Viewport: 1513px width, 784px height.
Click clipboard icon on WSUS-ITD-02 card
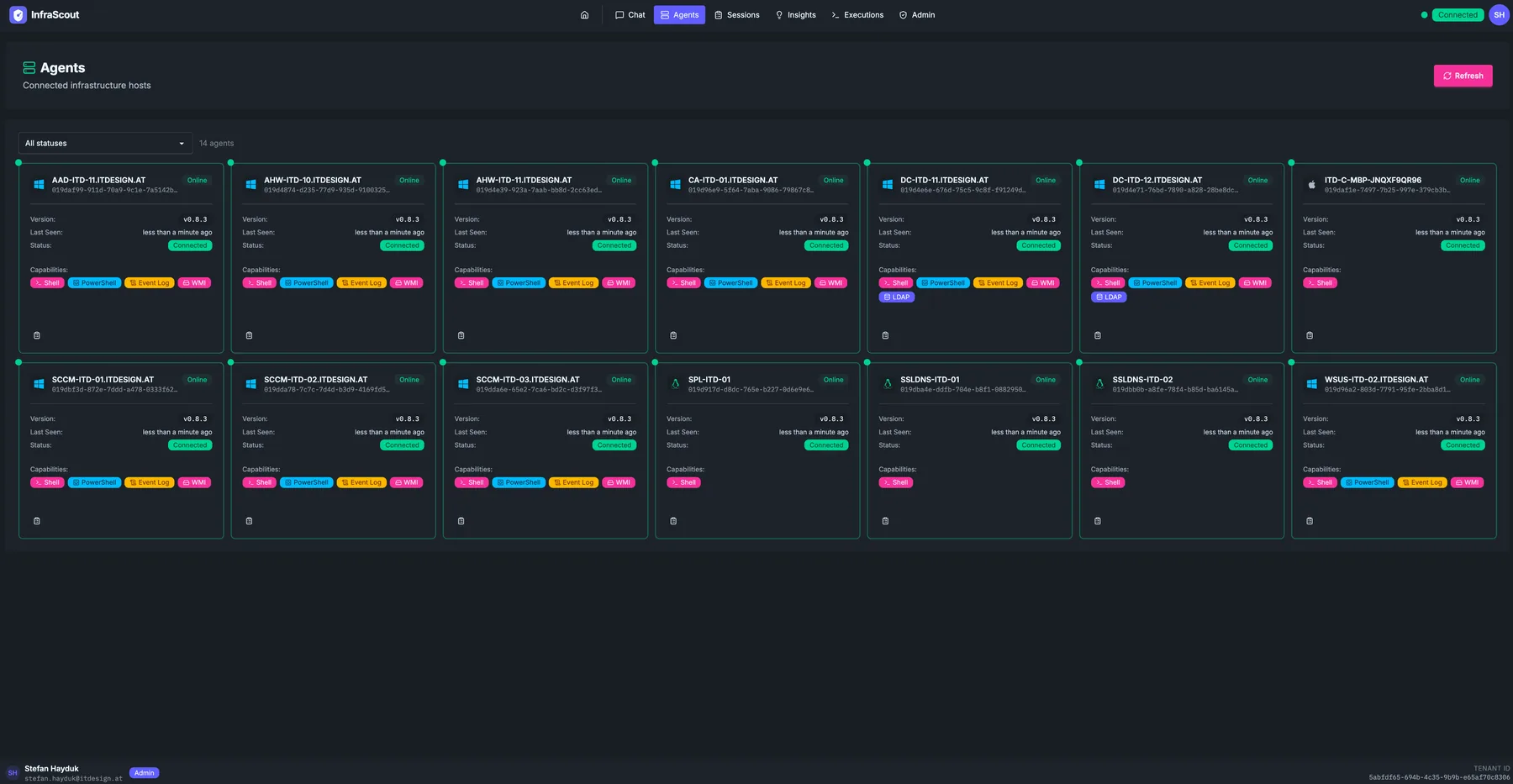(1310, 521)
